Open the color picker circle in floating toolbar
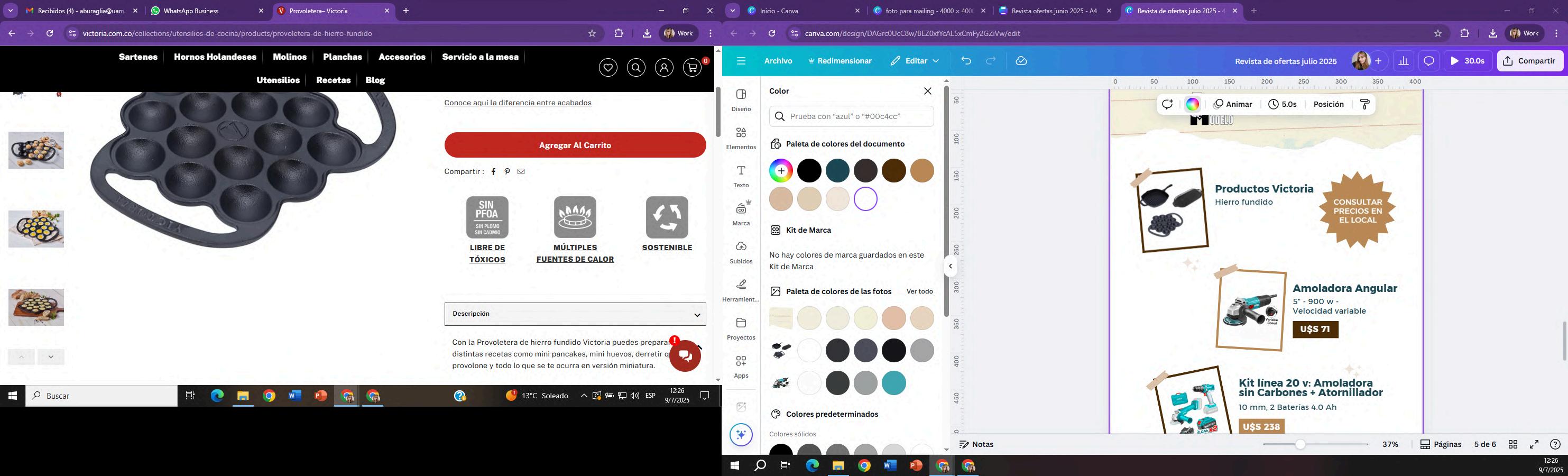The height and width of the screenshot is (476, 1568). coord(1193,105)
